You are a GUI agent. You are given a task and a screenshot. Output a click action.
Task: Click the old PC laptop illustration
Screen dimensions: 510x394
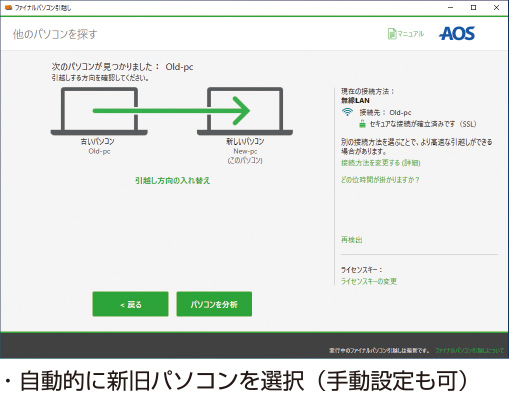[99, 111]
